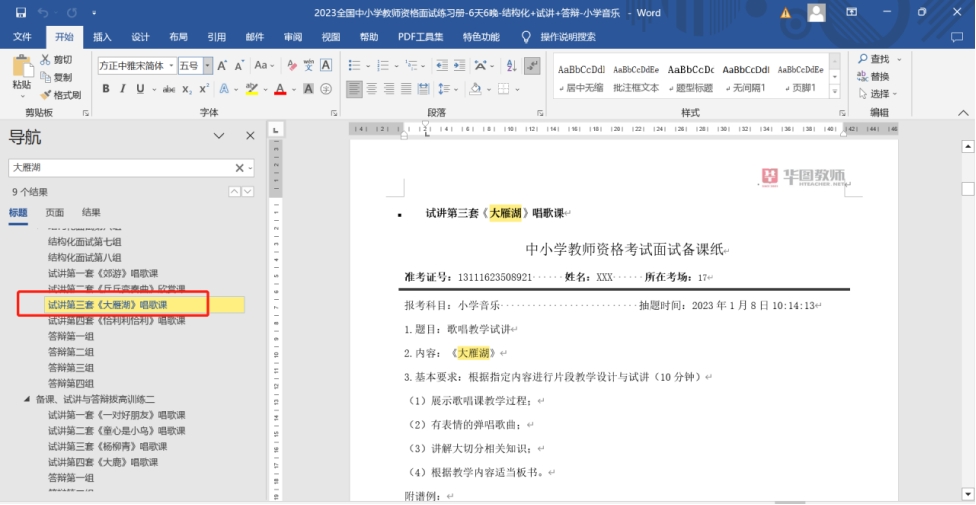This screenshot has height=505, width=976.
Task: Switch to the 页面 navigation tab
Action: (54, 212)
